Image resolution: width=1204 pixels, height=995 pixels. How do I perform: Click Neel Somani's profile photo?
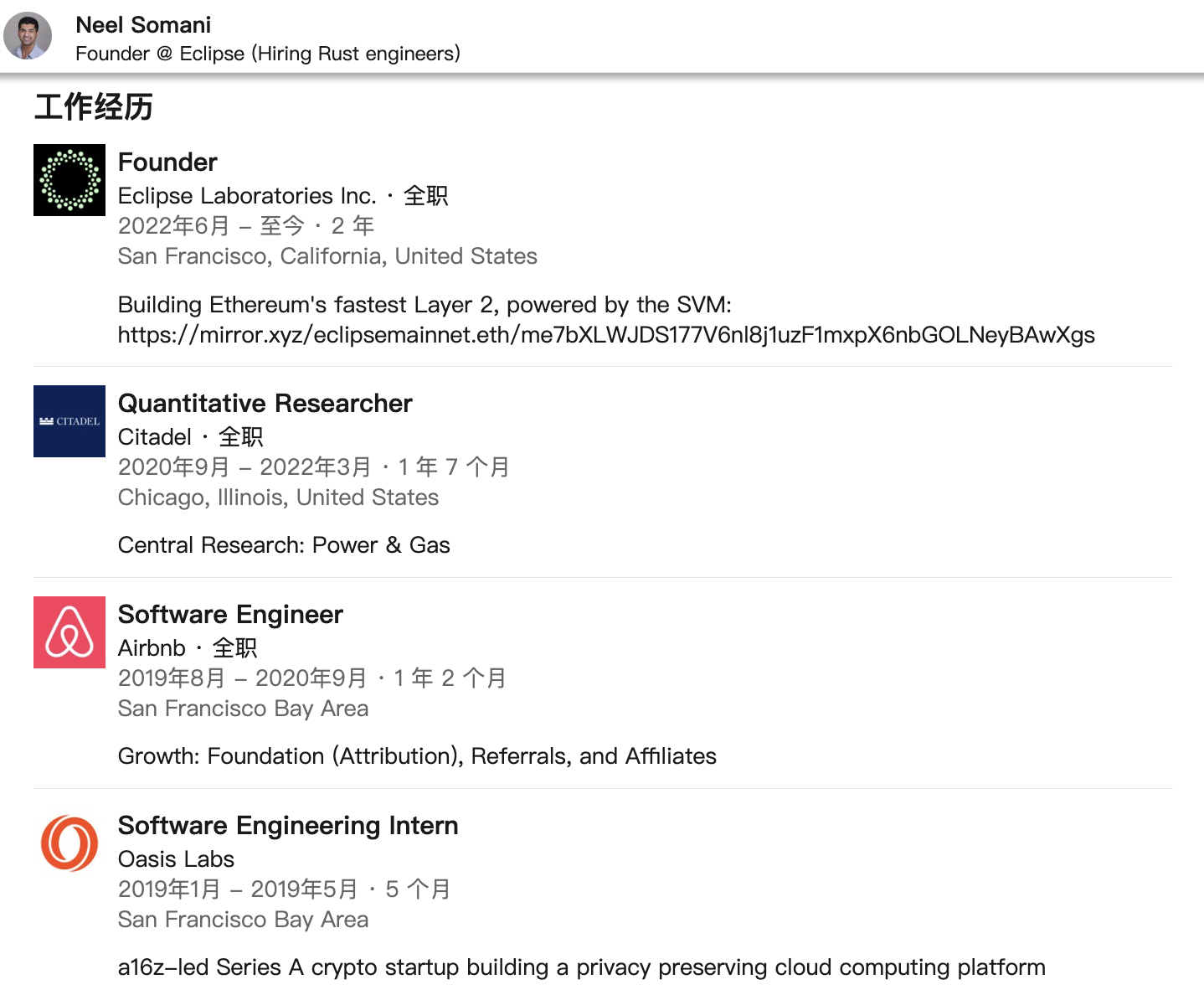click(28, 36)
